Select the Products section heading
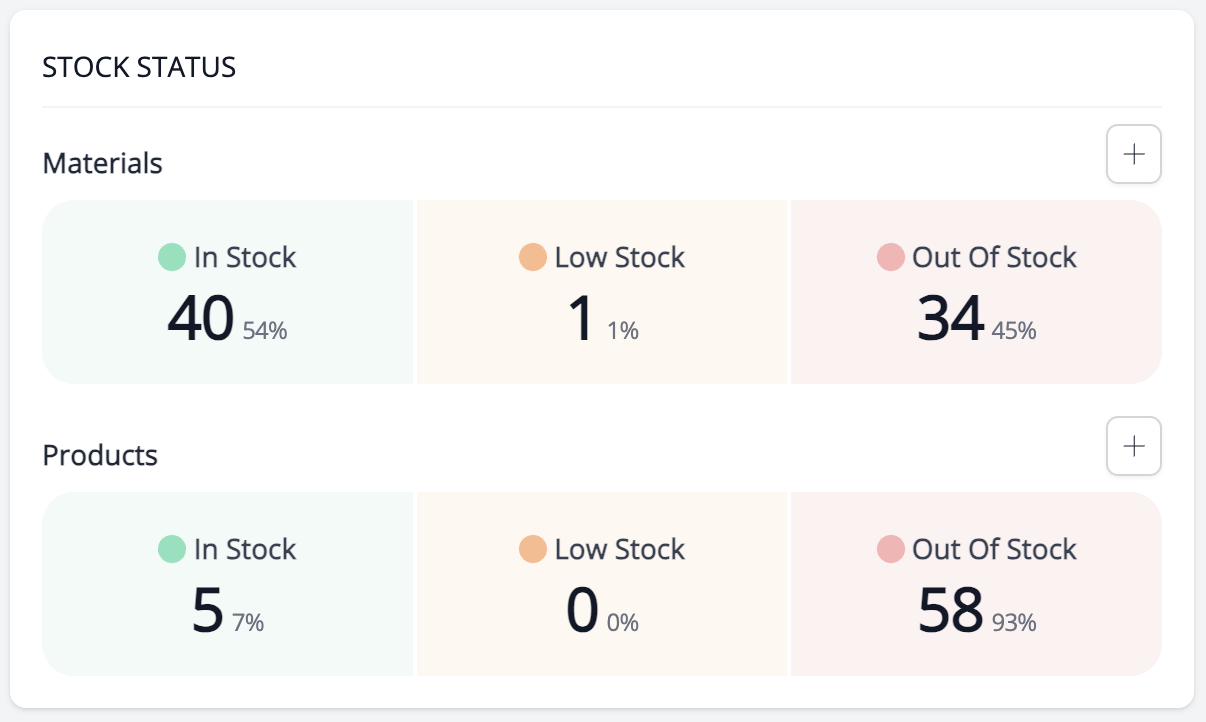 coord(100,455)
